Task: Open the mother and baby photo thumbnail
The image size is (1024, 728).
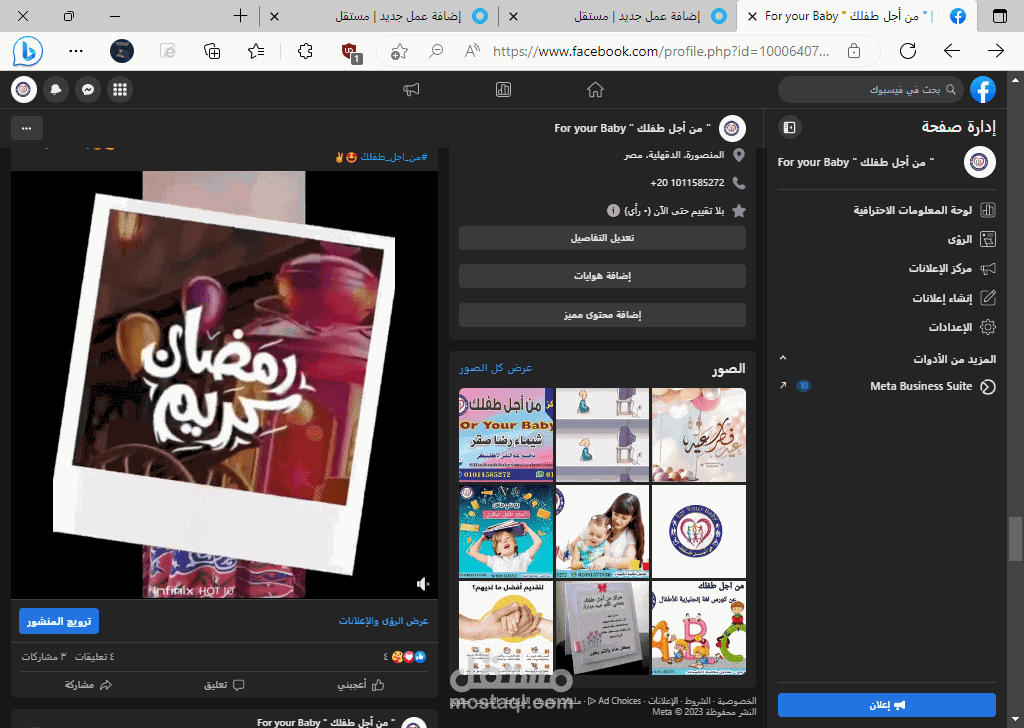Action: pos(602,531)
